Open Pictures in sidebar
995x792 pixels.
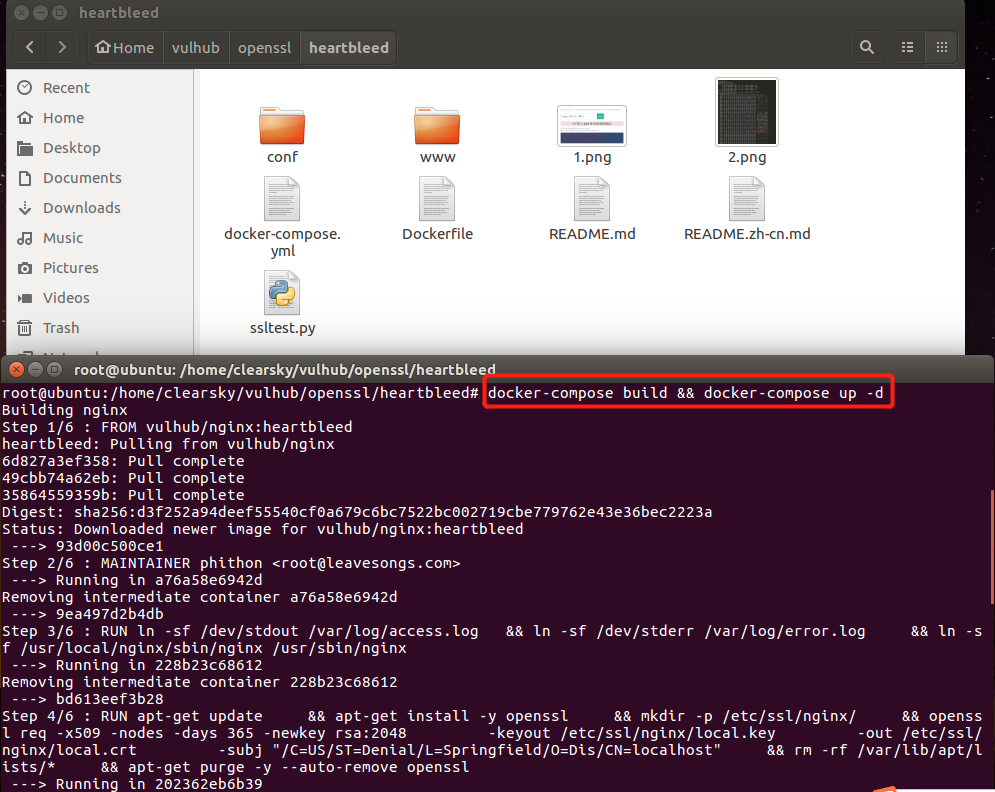pyautogui.click(x=98, y=268)
